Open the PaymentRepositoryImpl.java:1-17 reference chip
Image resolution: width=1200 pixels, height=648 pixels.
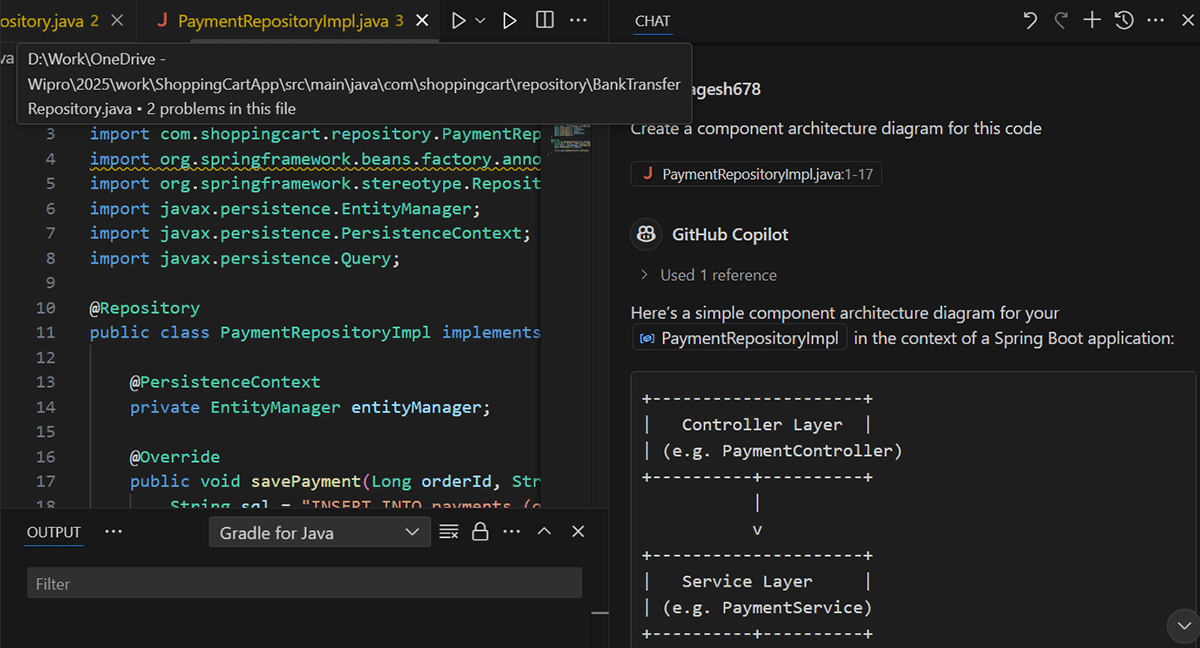pyautogui.click(x=756, y=175)
